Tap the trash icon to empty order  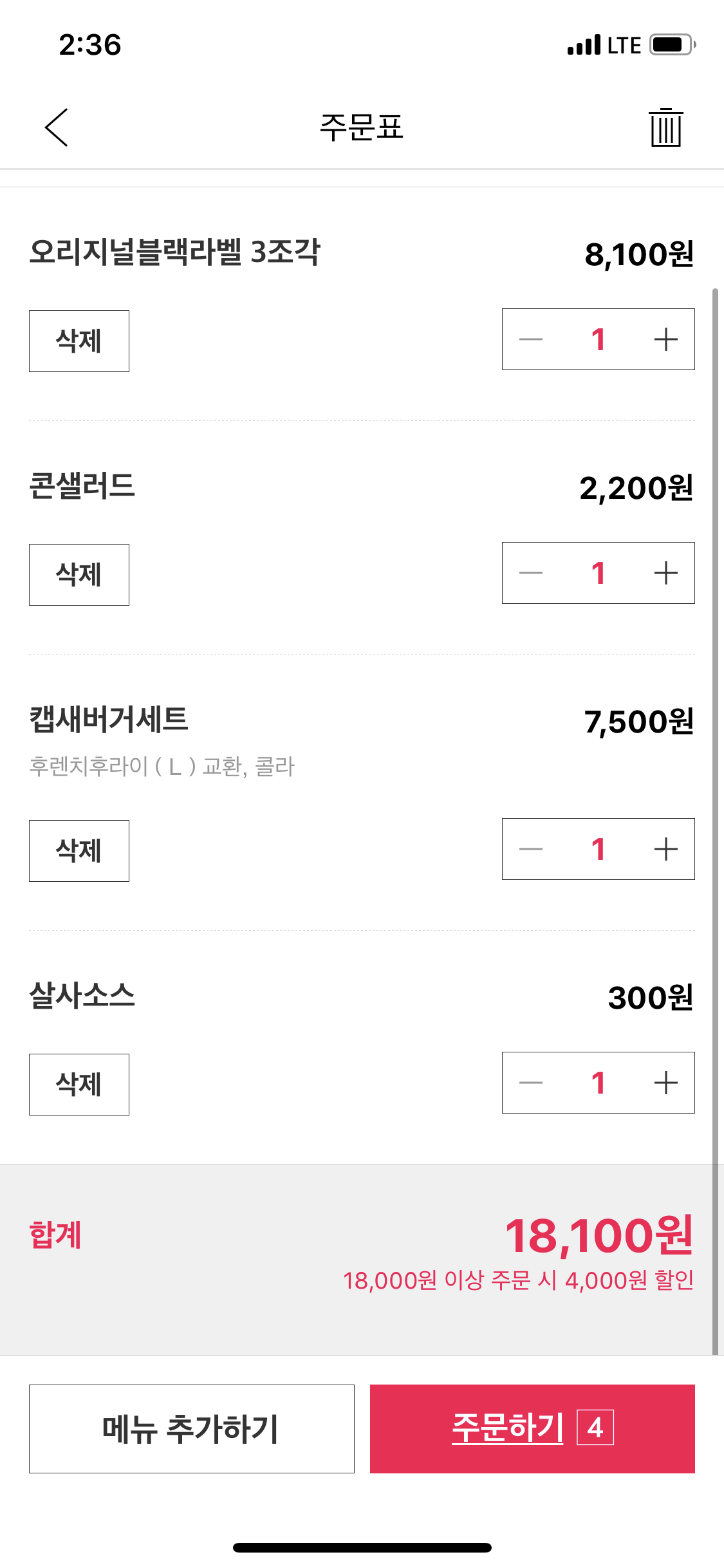click(x=665, y=127)
